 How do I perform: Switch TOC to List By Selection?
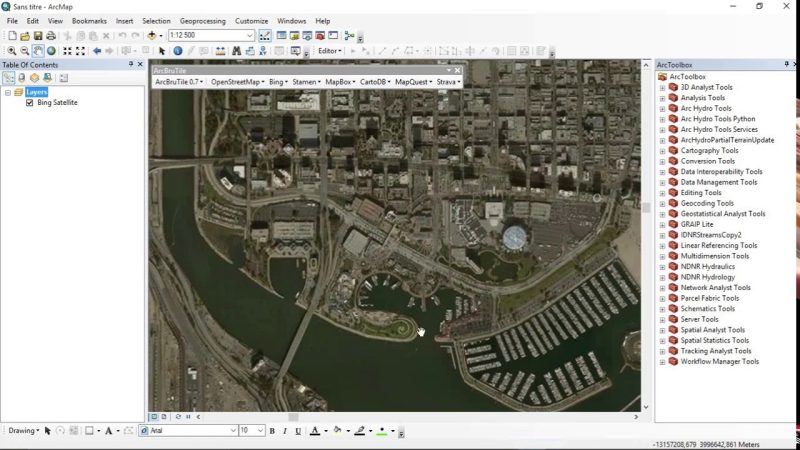click(x=47, y=78)
